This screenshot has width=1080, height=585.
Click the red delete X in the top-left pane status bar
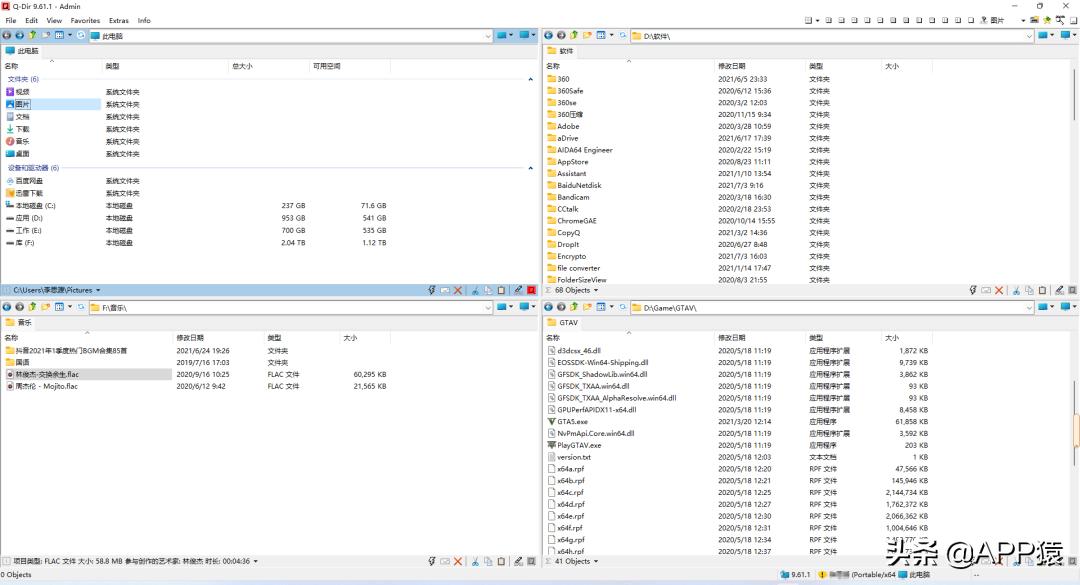(x=458, y=290)
